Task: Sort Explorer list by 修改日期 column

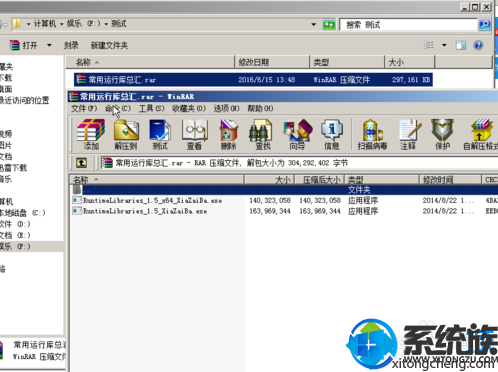Action: (x=272, y=62)
